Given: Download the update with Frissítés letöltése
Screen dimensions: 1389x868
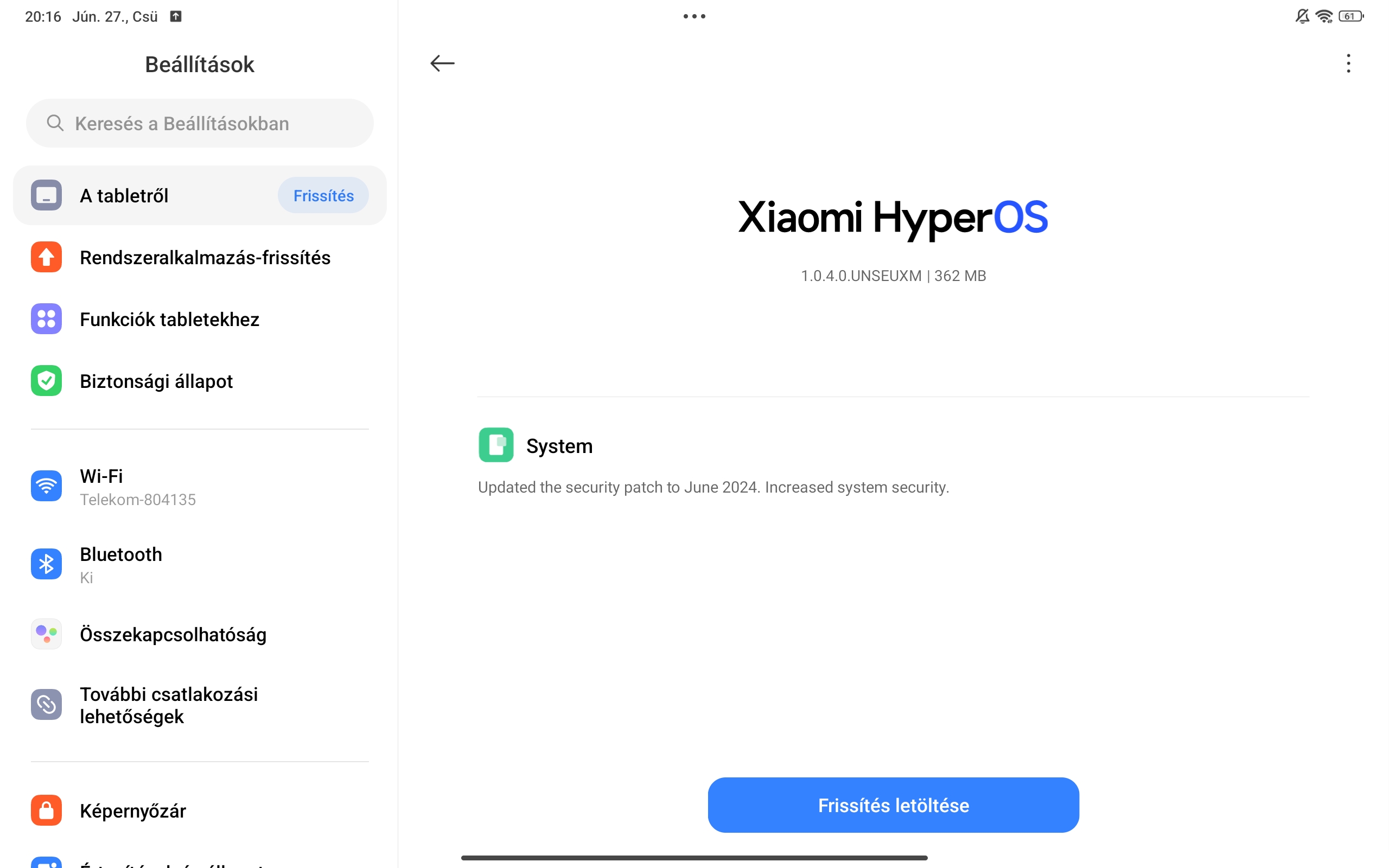Looking at the screenshot, I should (893, 805).
